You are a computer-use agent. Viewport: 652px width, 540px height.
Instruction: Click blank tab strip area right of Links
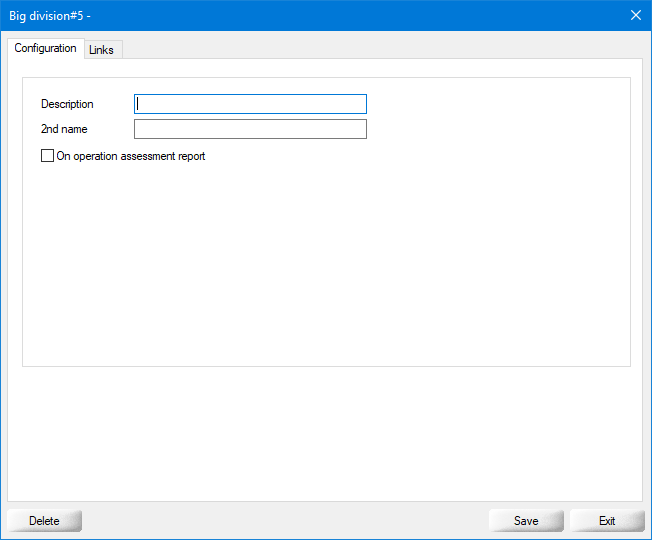[380, 48]
